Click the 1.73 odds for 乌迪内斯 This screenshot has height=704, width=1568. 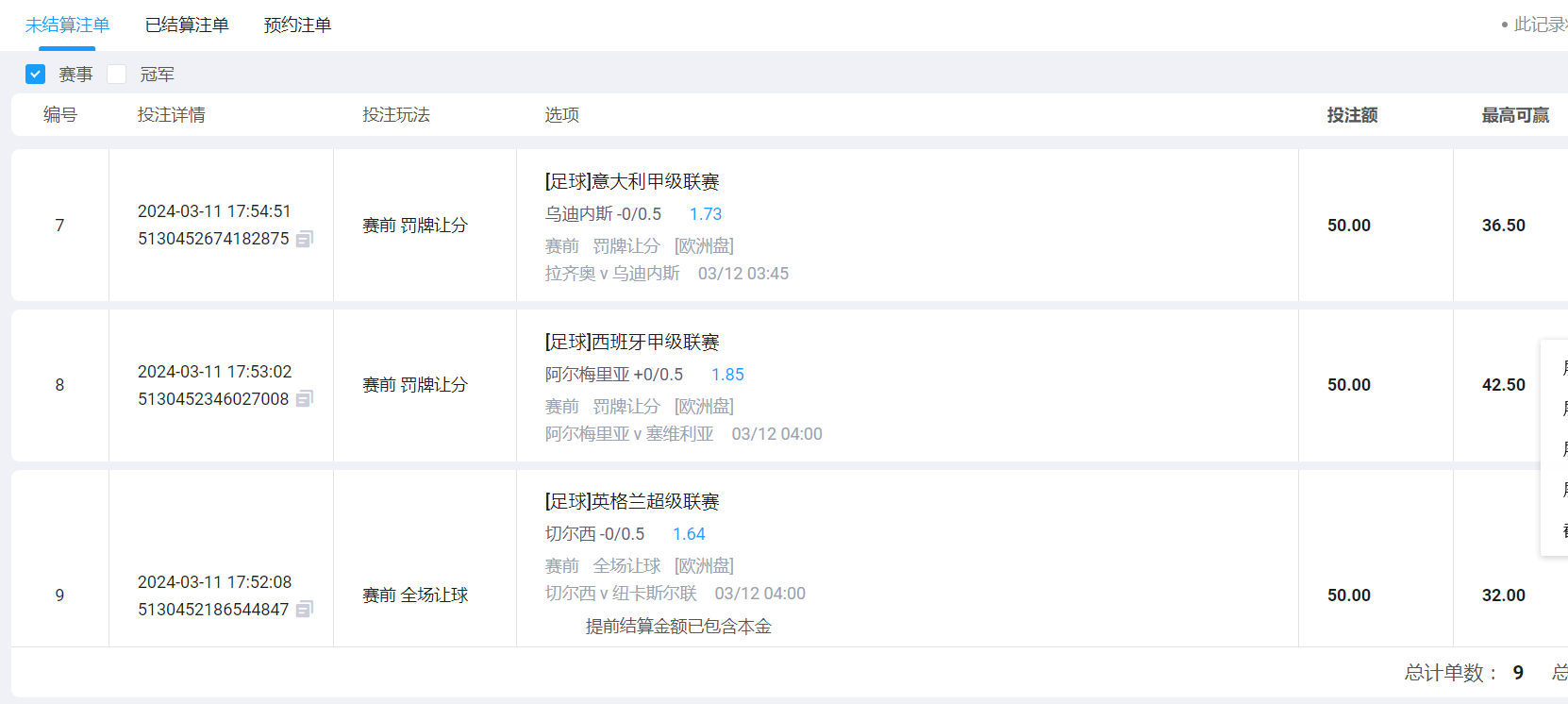(705, 214)
